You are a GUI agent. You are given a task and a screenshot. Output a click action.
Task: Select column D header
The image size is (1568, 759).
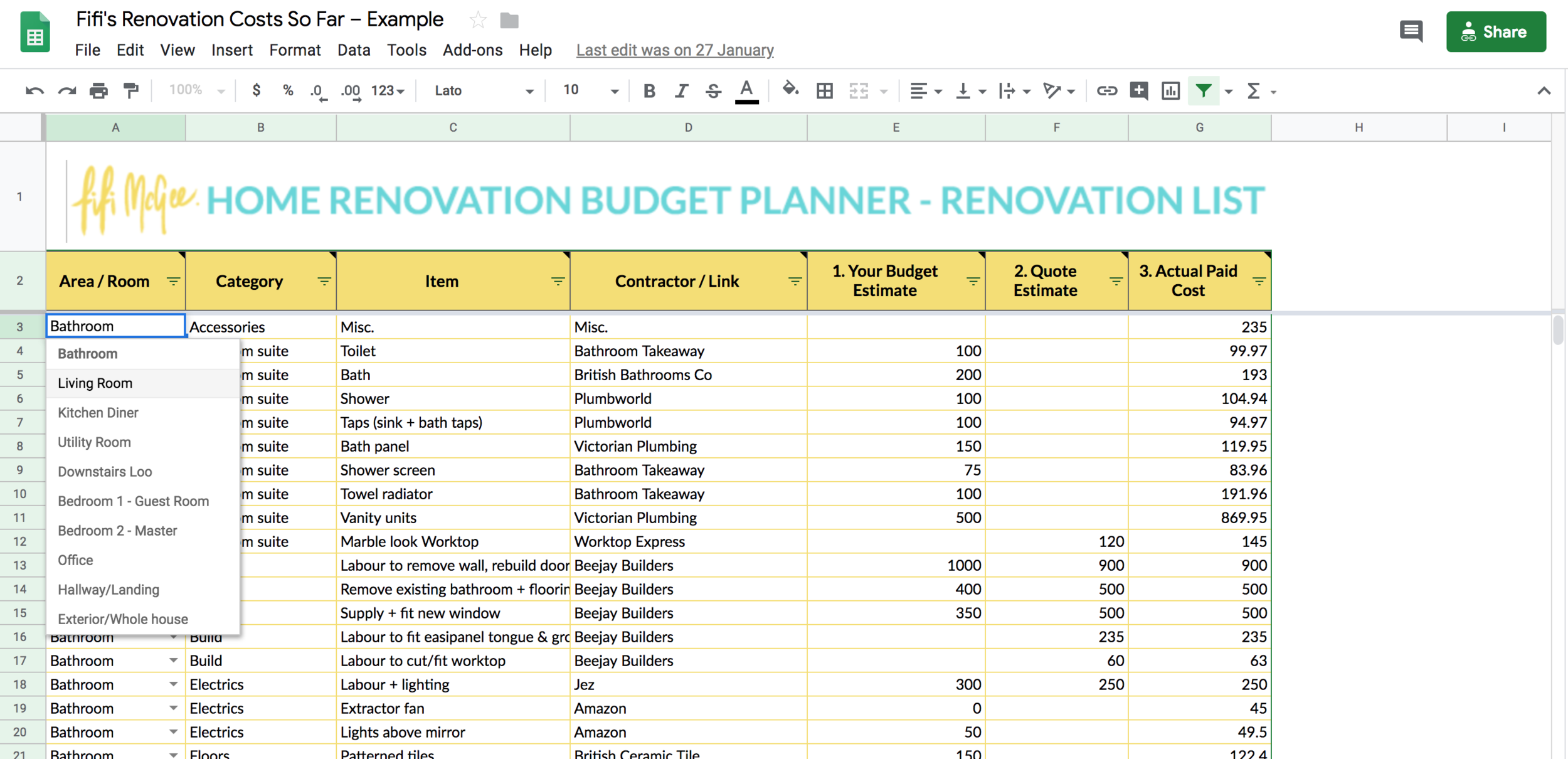pyautogui.click(x=688, y=127)
